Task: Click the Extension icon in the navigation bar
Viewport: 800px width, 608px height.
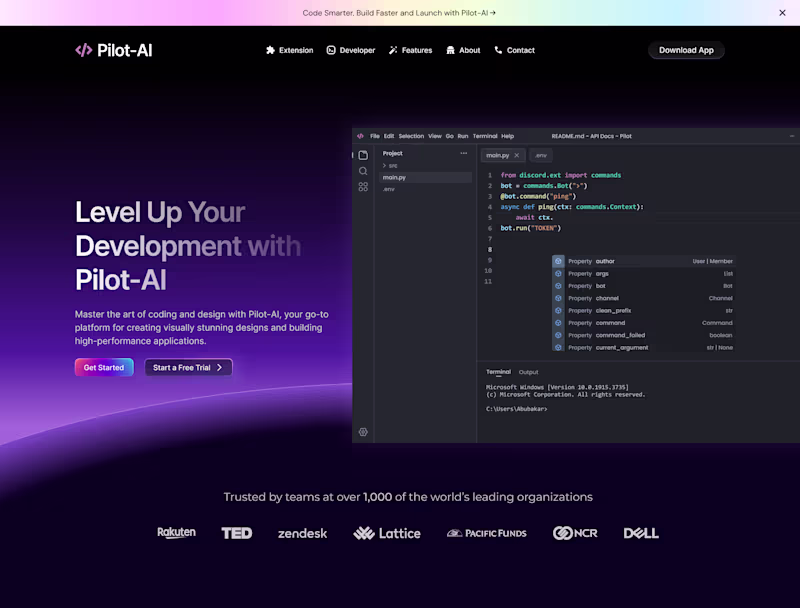Action: click(270, 50)
